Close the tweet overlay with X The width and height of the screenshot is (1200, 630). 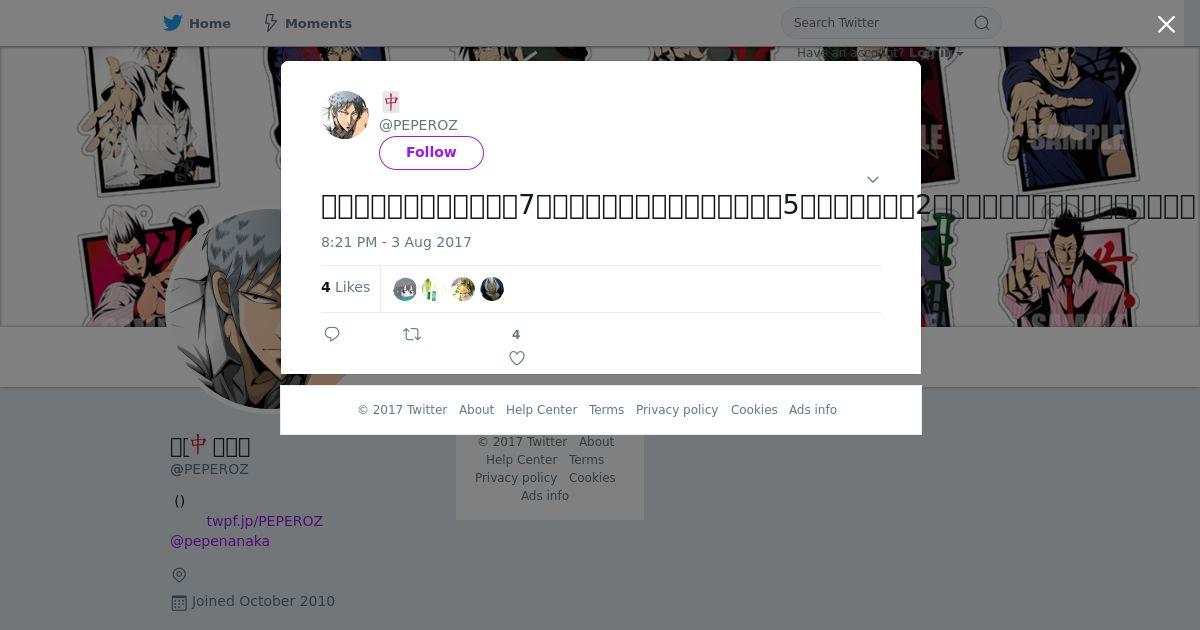(x=1166, y=24)
